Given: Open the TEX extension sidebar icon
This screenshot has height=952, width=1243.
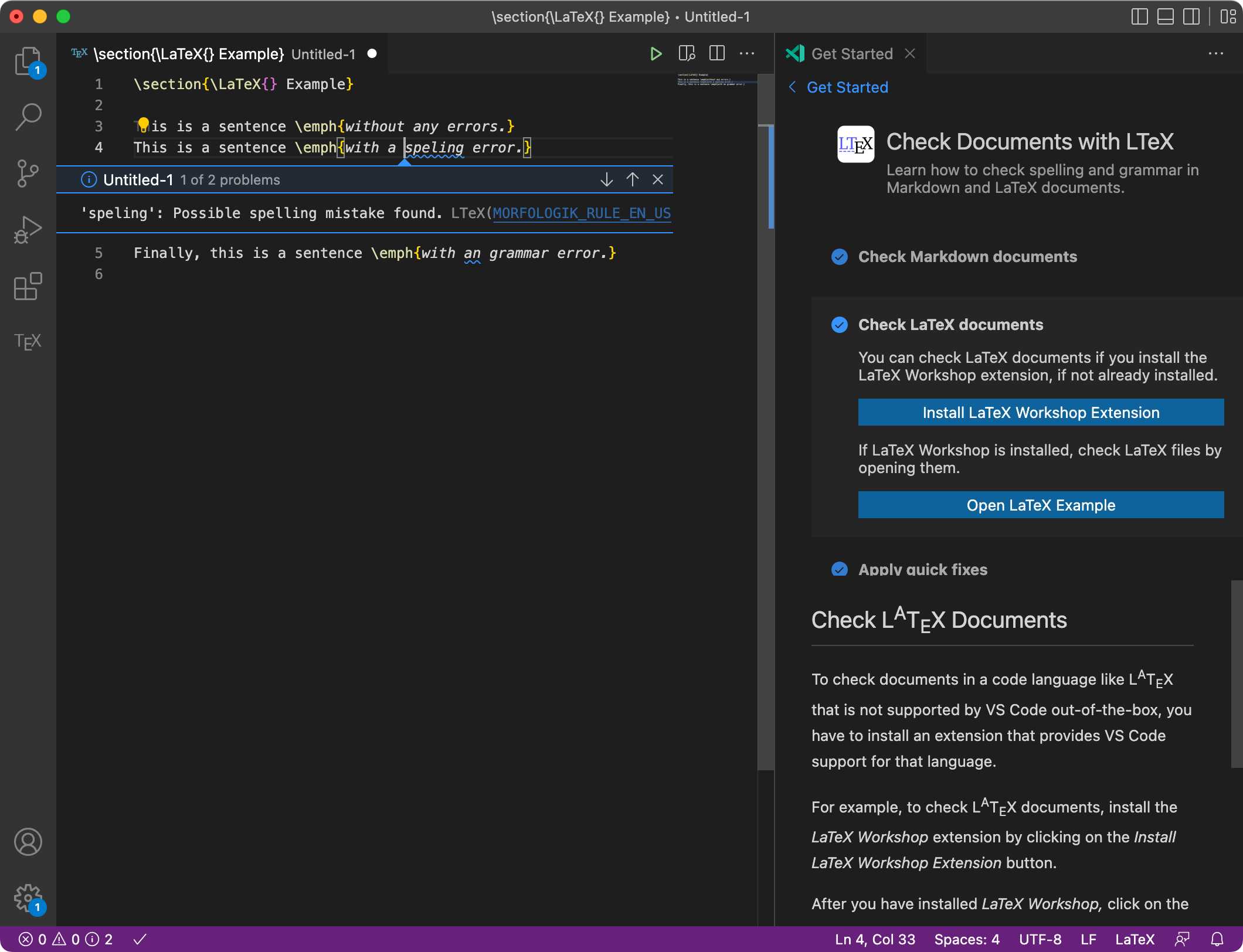Looking at the screenshot, I should coord(28,342).
